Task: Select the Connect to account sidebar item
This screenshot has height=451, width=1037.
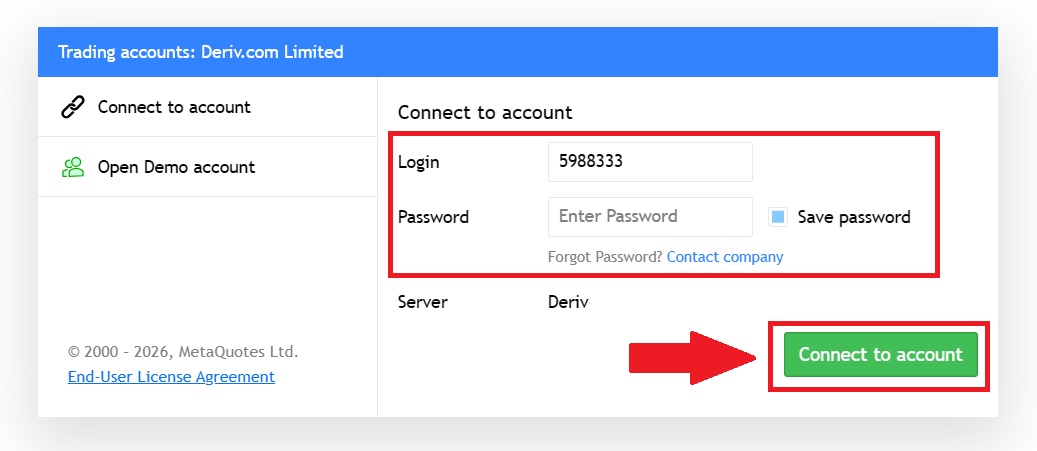Action: tap(174, 107)
